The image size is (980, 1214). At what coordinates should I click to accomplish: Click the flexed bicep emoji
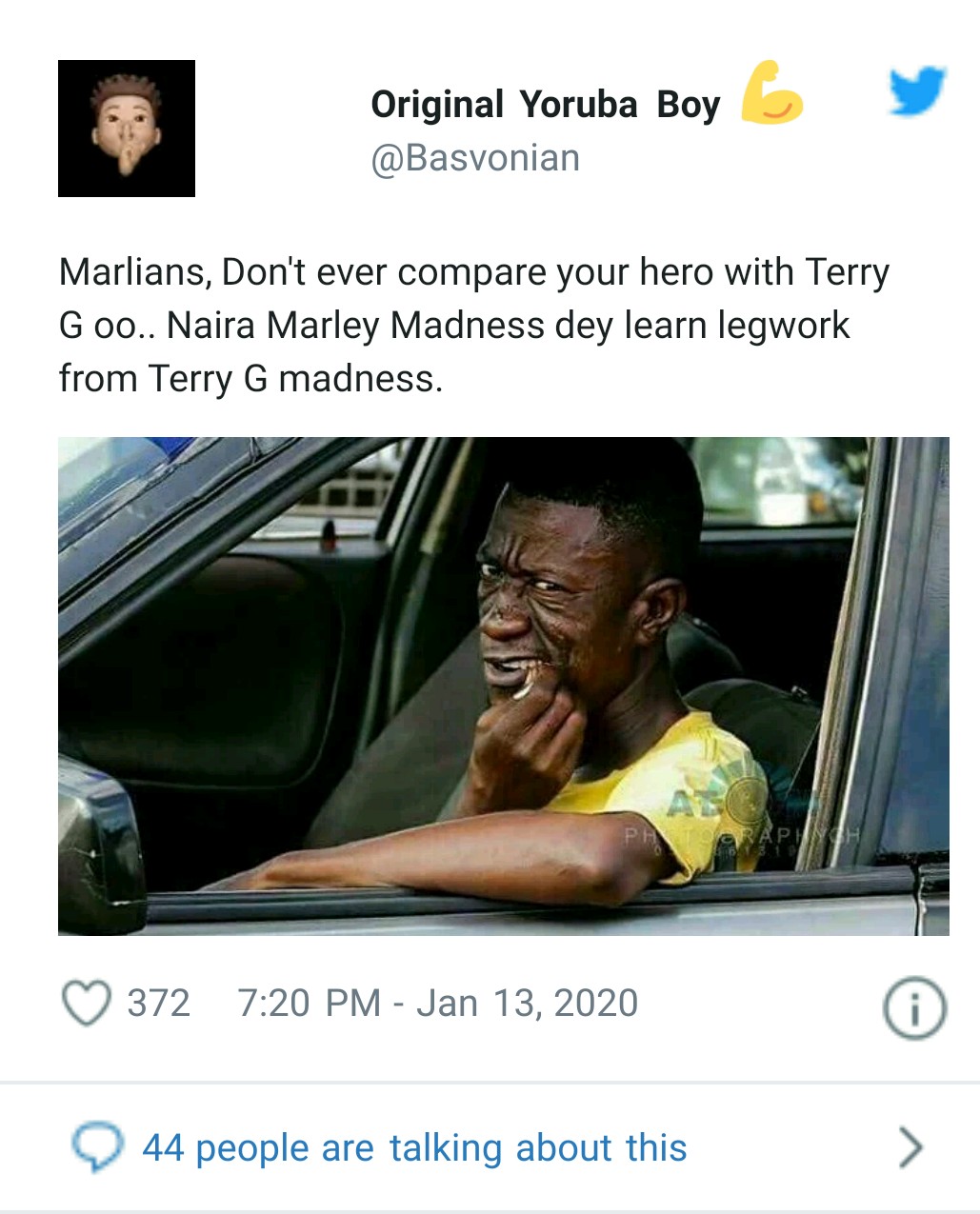pyautogui.click(x=771, y=93)
